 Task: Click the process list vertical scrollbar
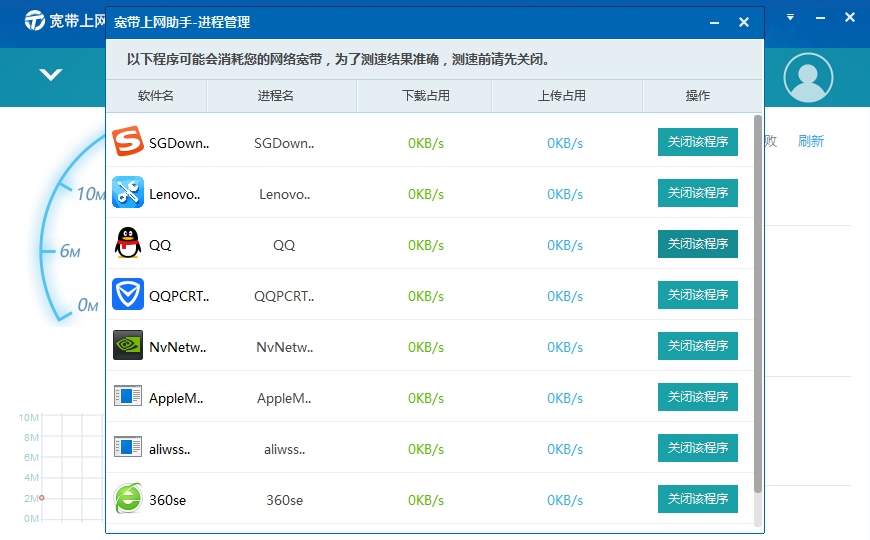coord(758,300)
